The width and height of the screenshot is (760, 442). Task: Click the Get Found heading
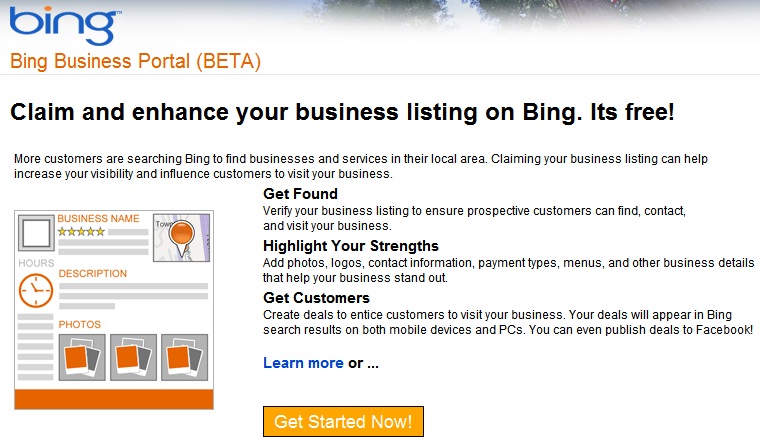[x=300, y=193]
